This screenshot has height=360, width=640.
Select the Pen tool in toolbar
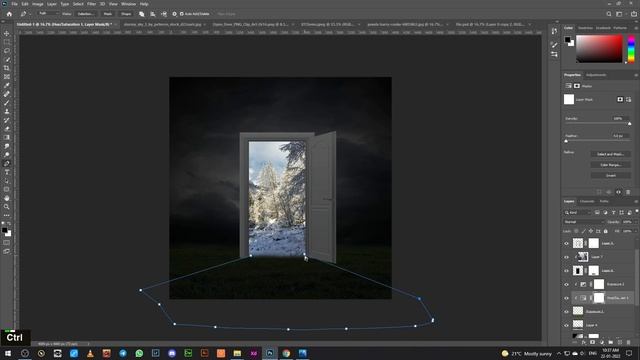click(x=7, y=163)
